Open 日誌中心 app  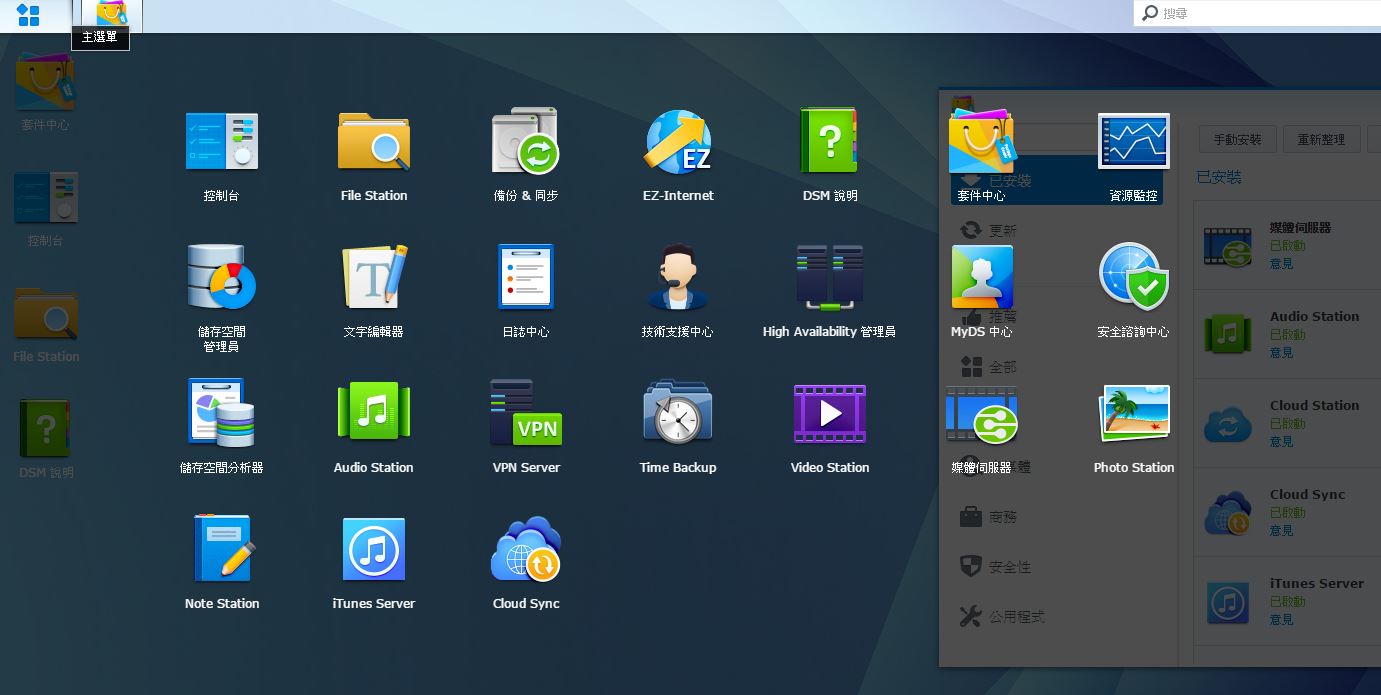[x=525, y=291]
